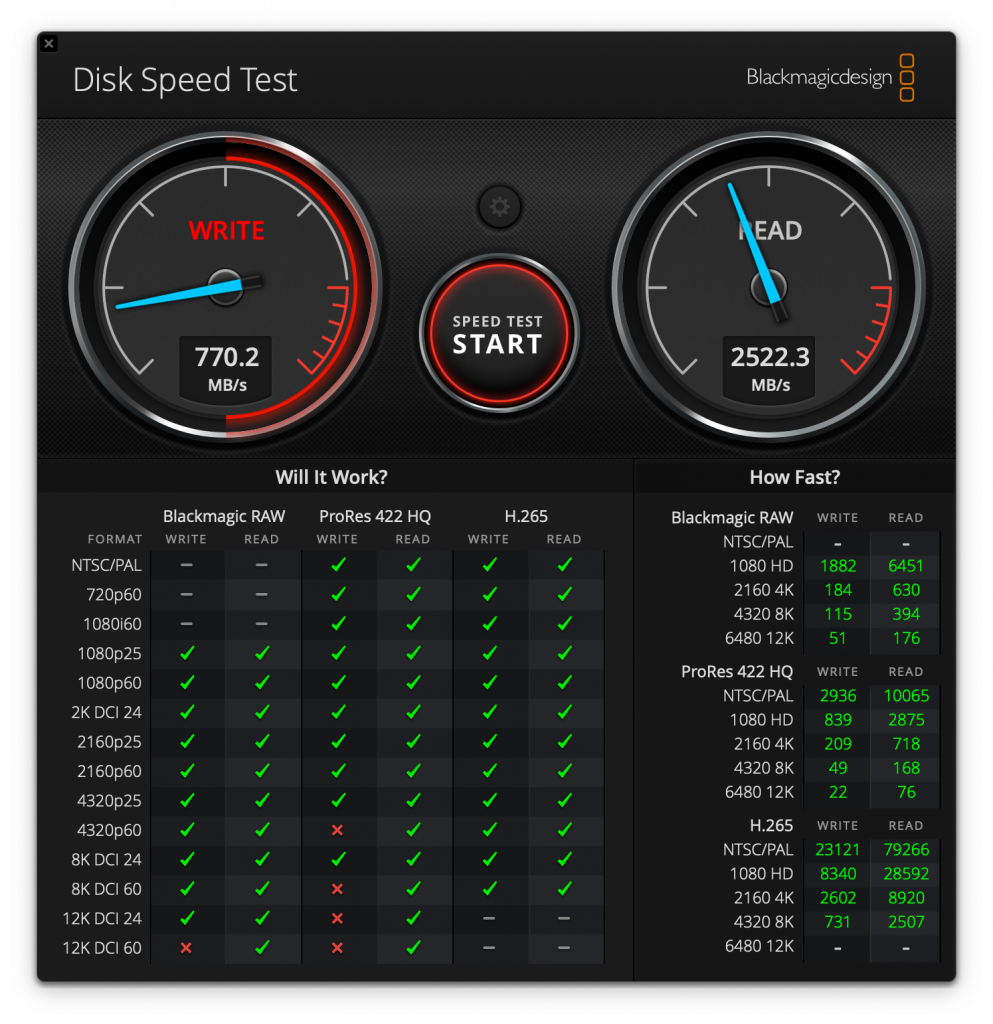Click the 2522.3 MB/s read readout

coord(770,368)
